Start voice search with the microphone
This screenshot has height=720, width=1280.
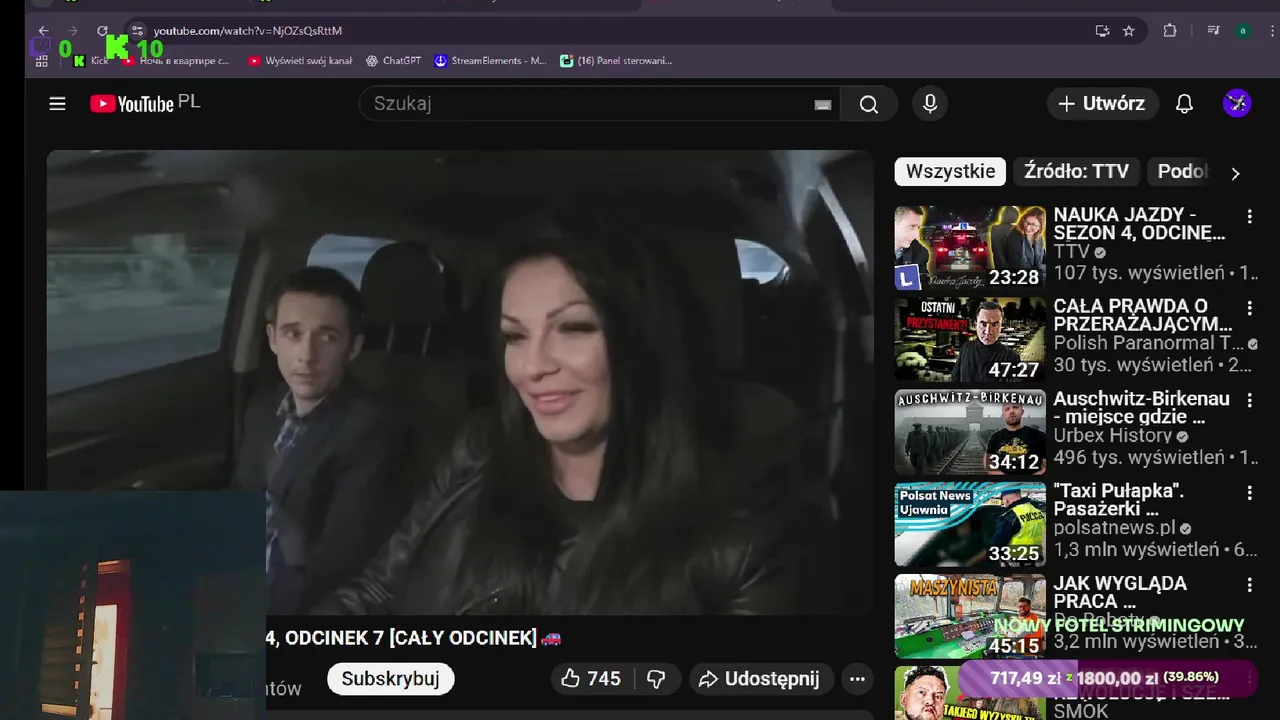pyautogui.click(x=930, y=104)
